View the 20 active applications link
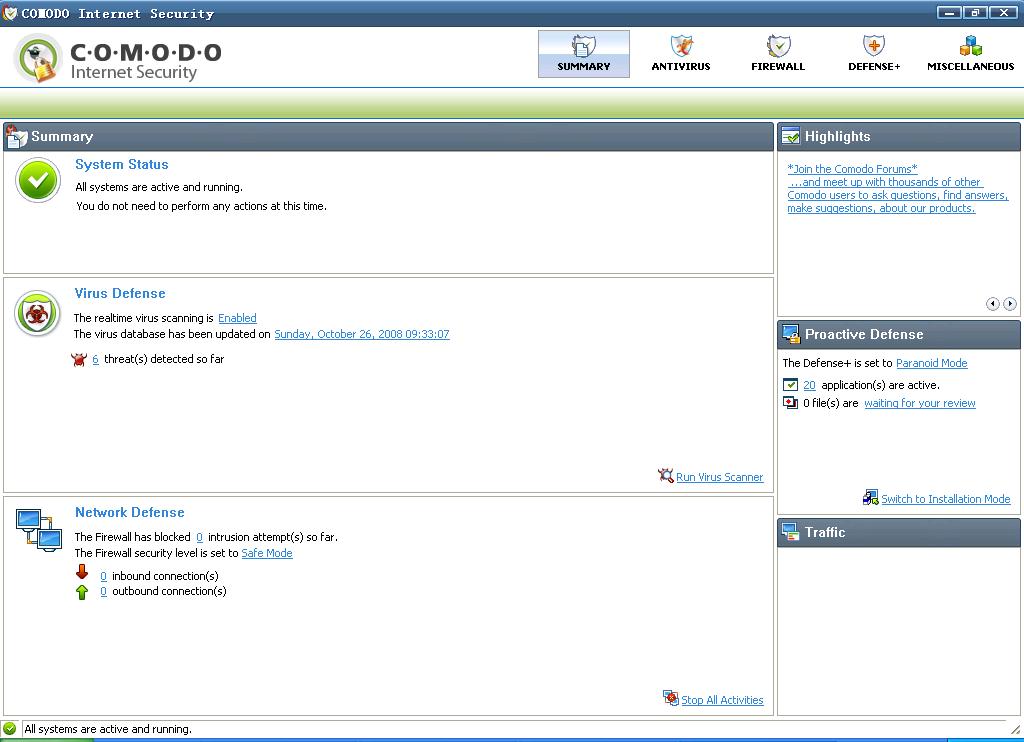The width and height of the screenshot is (1024, 742). [x=809, y=385]
